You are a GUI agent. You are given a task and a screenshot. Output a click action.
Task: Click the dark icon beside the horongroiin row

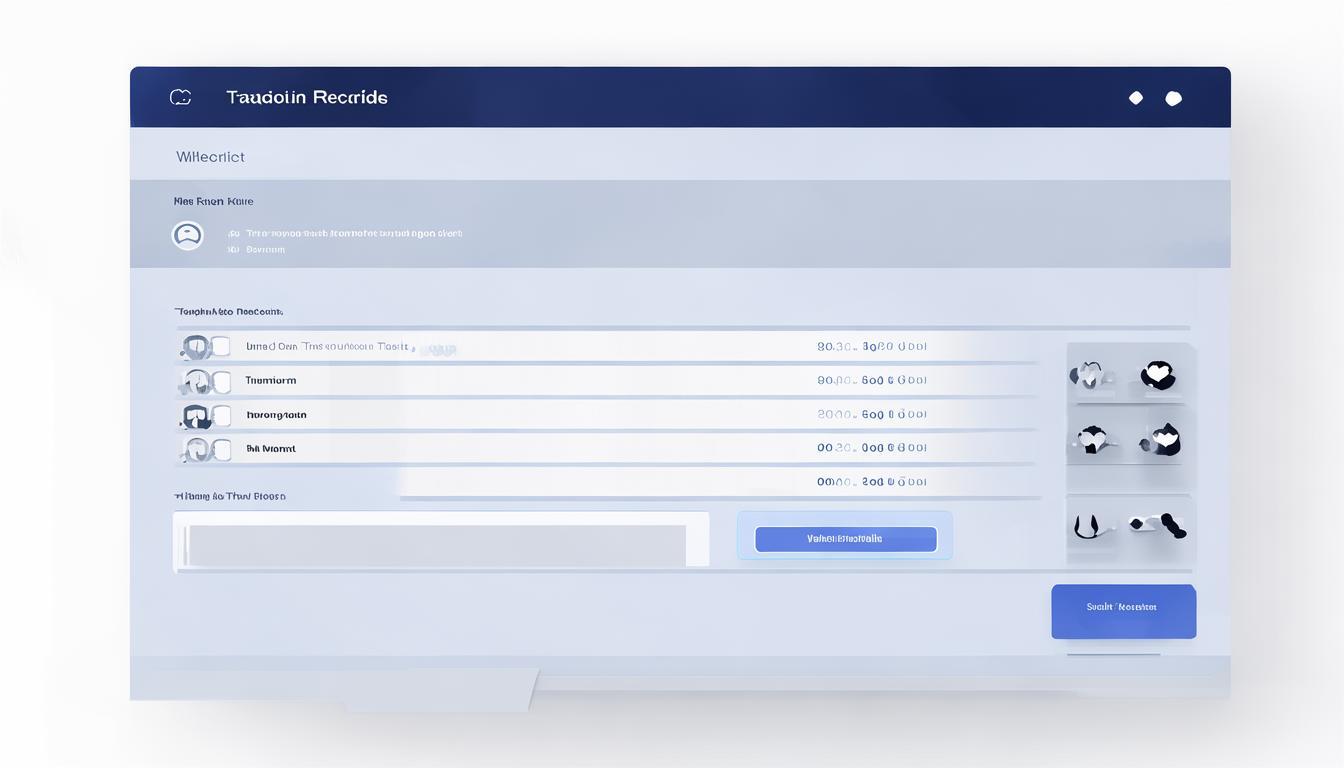(194, 415)
